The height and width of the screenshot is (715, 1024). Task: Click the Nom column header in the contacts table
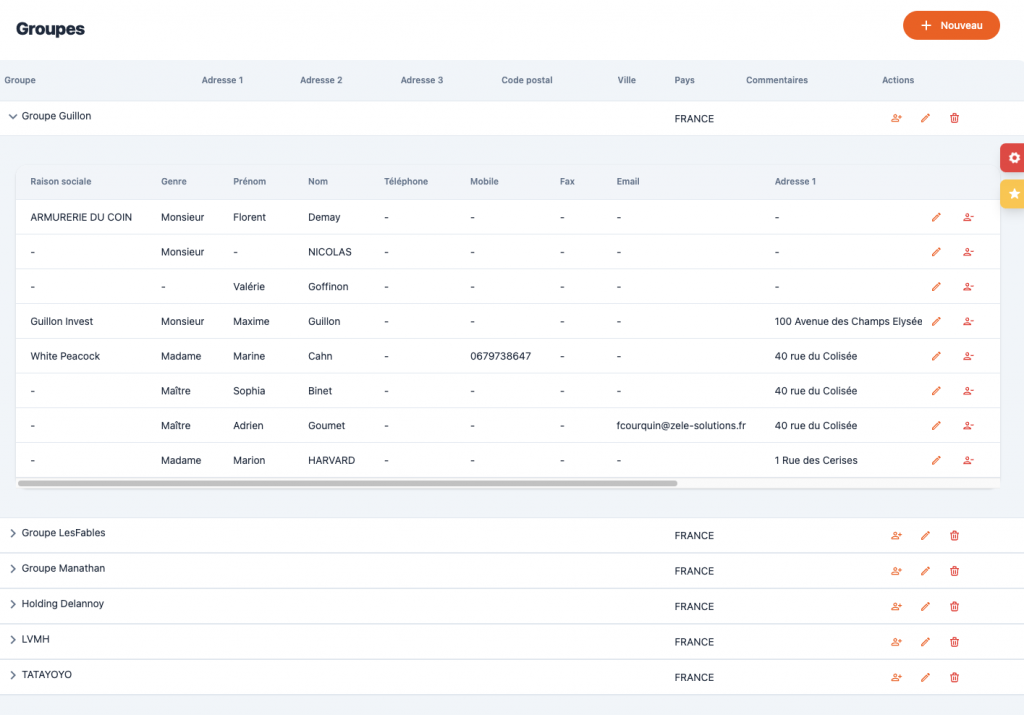318,182
